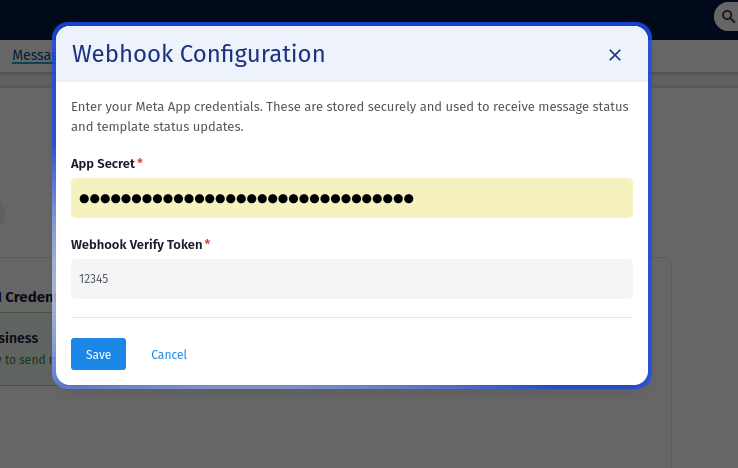Open search via magnifier icon
Image resolution: width=738 pixels, height=468 pixels.
(728, 17)
